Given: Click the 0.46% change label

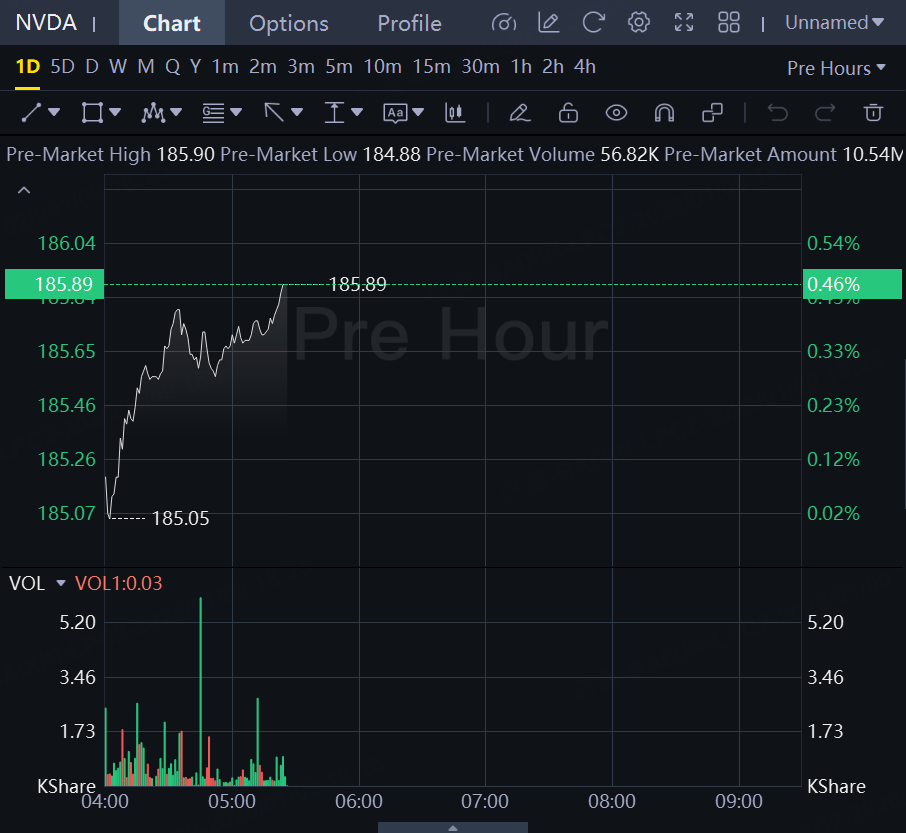Looking at the screenshot, I should 852,284.
